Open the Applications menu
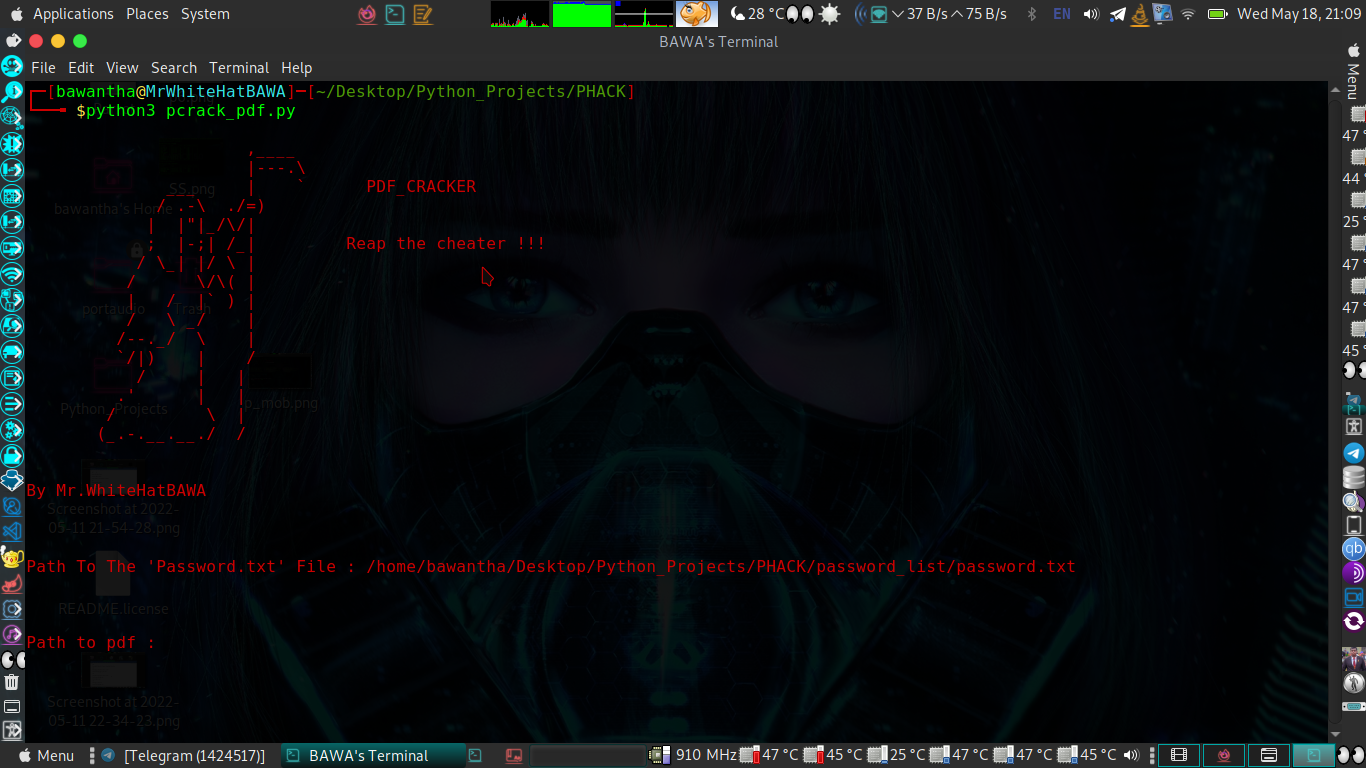 click(74, 14)
